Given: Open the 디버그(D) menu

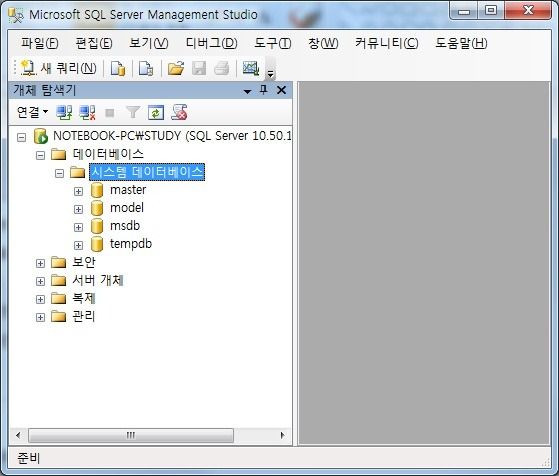Looking at the screenshot, I should [211, 43].
